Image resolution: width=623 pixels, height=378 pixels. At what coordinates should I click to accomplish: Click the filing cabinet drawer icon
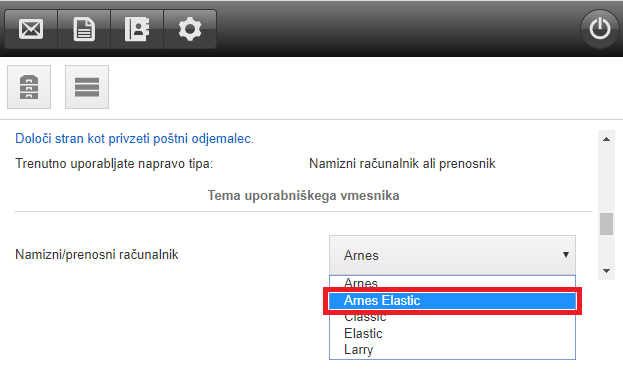click(29, 87)
